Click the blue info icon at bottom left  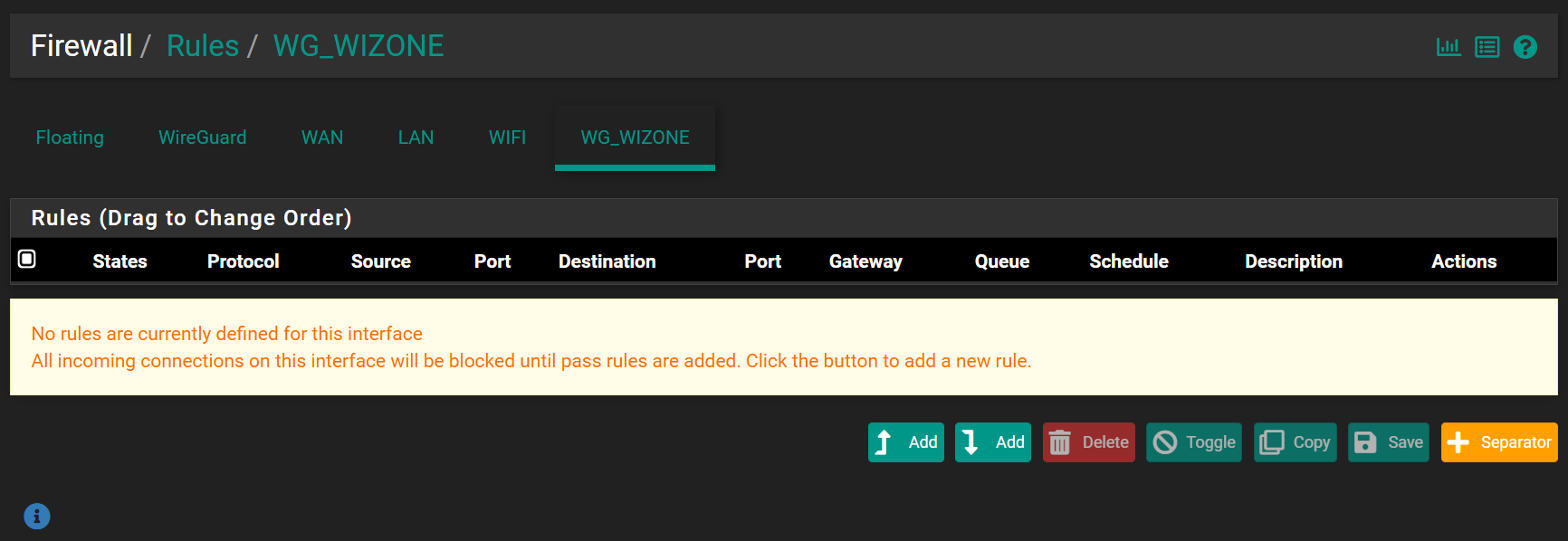[37, 517]
